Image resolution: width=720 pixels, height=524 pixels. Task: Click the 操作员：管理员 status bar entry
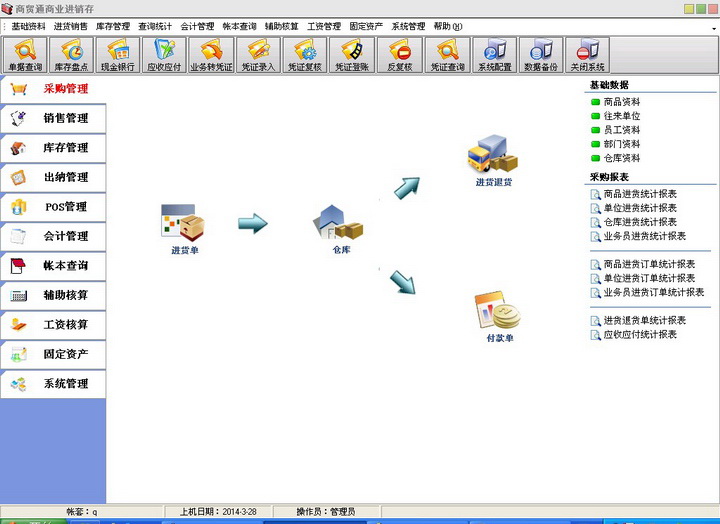[x=326, y=512]
